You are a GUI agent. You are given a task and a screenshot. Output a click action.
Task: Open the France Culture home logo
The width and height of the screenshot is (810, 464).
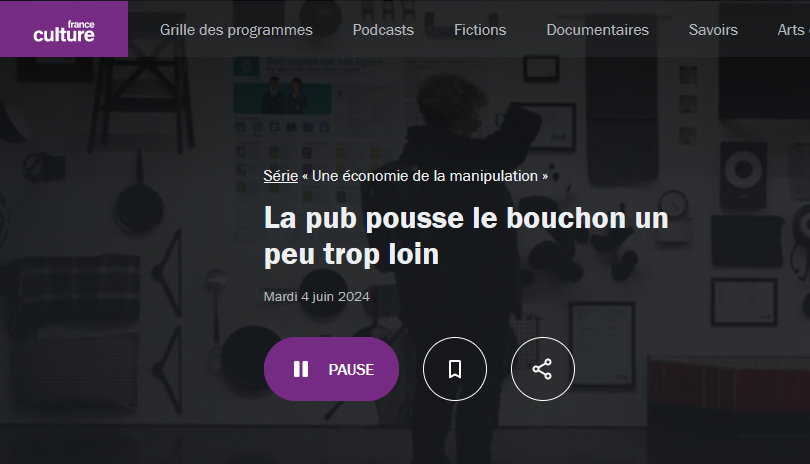(x=64, y=29)
